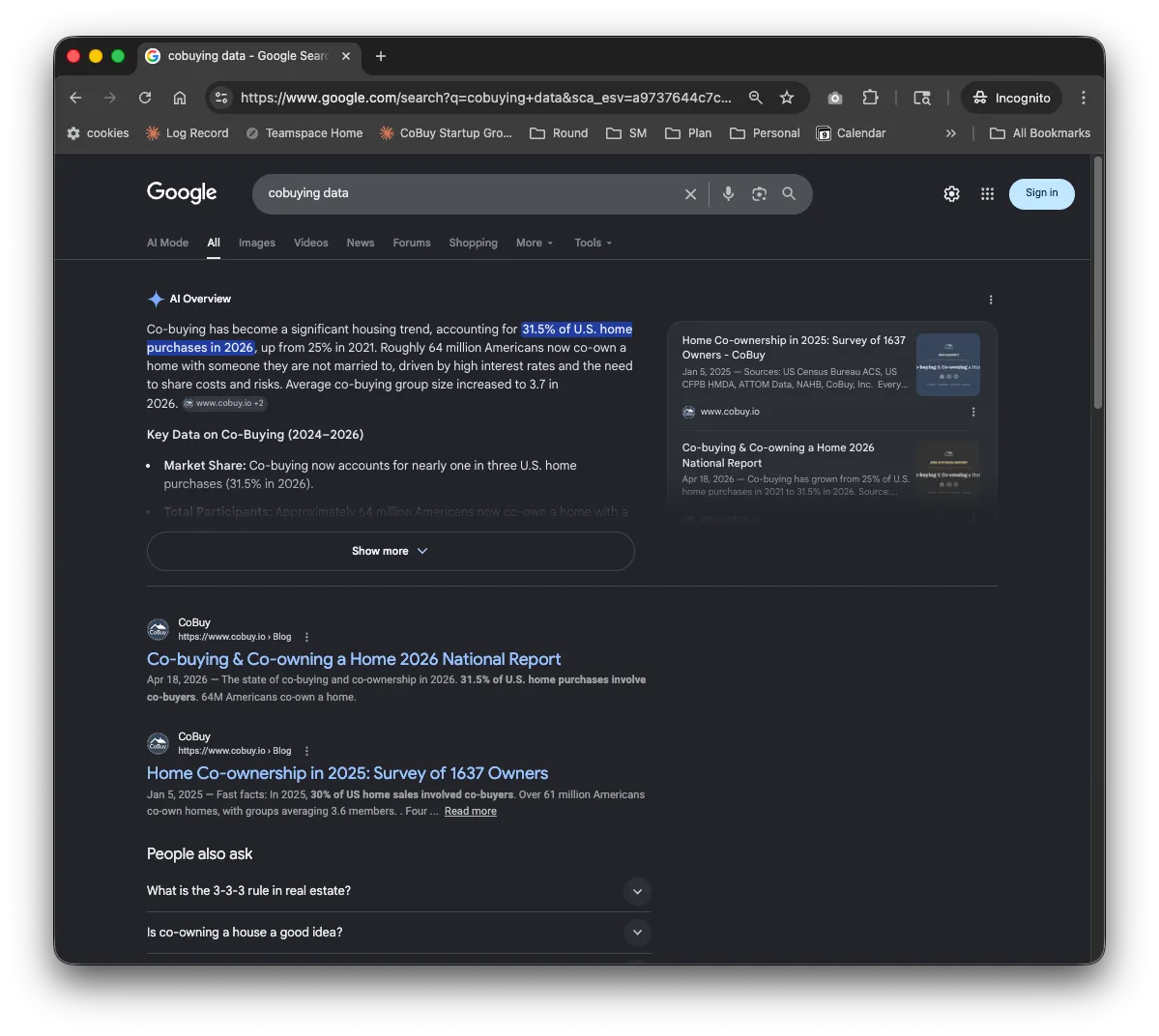Expand 'What is the 3-3-3 rule in real estate?'

tap(398, 891)
